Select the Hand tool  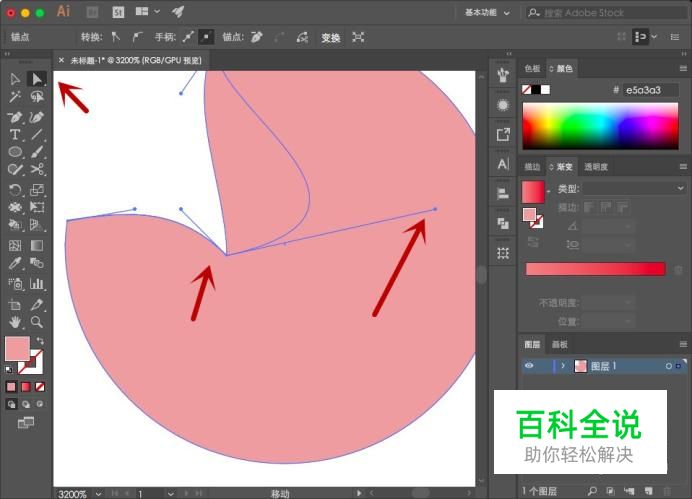coord(15,322)
